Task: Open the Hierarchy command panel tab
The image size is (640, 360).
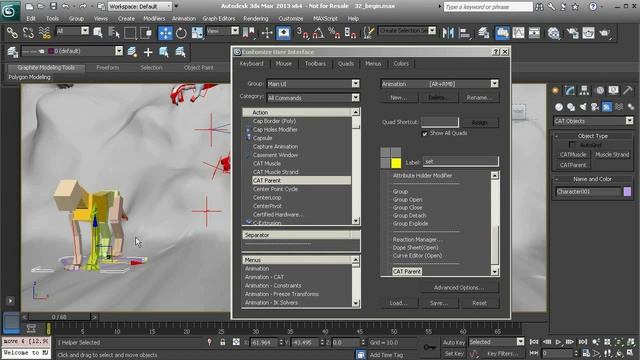Action: [584, 91]
